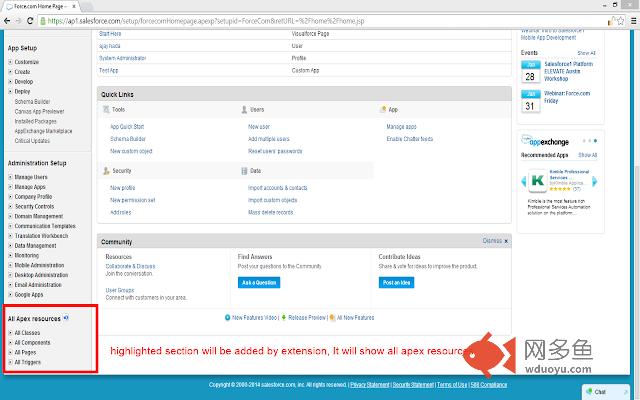The width and height of the screenshot is (640, 400).
Task: Open the New custom object link
Action: coord(131,151)
